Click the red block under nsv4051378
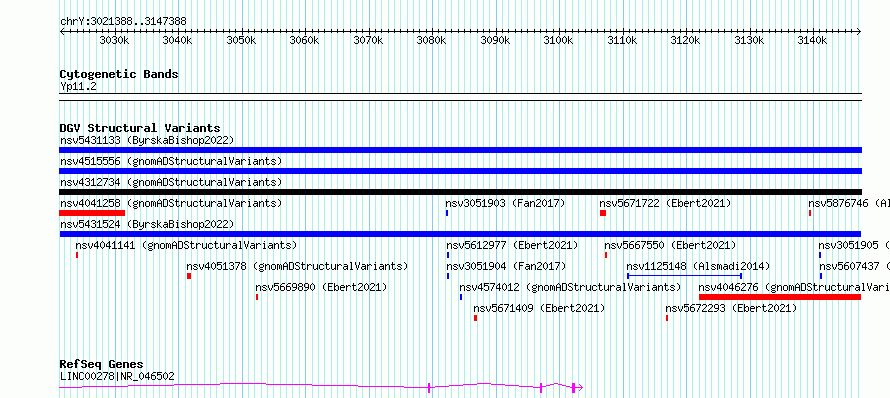 tap(189, 276)
